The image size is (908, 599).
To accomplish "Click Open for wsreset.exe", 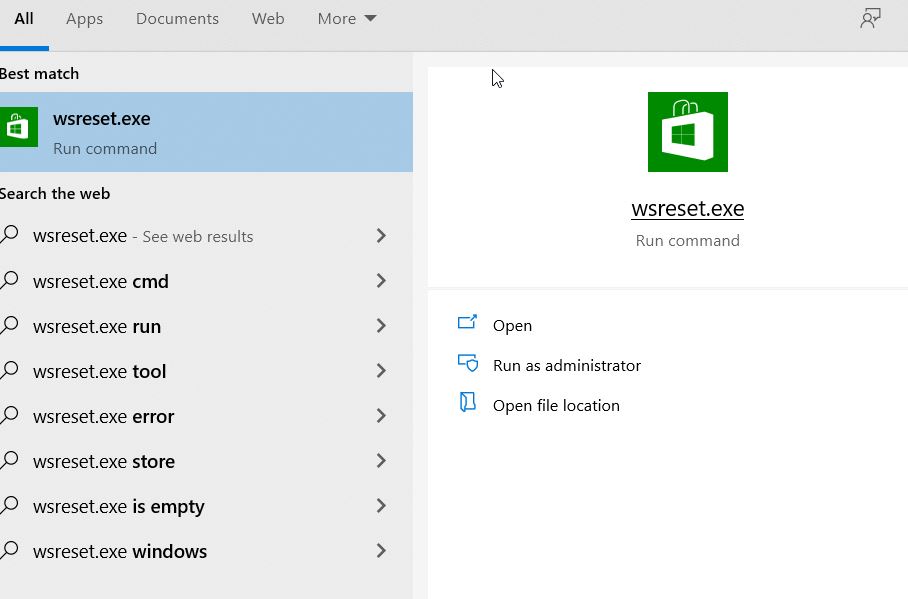I will pyautogui.click(x=512, y=326).
